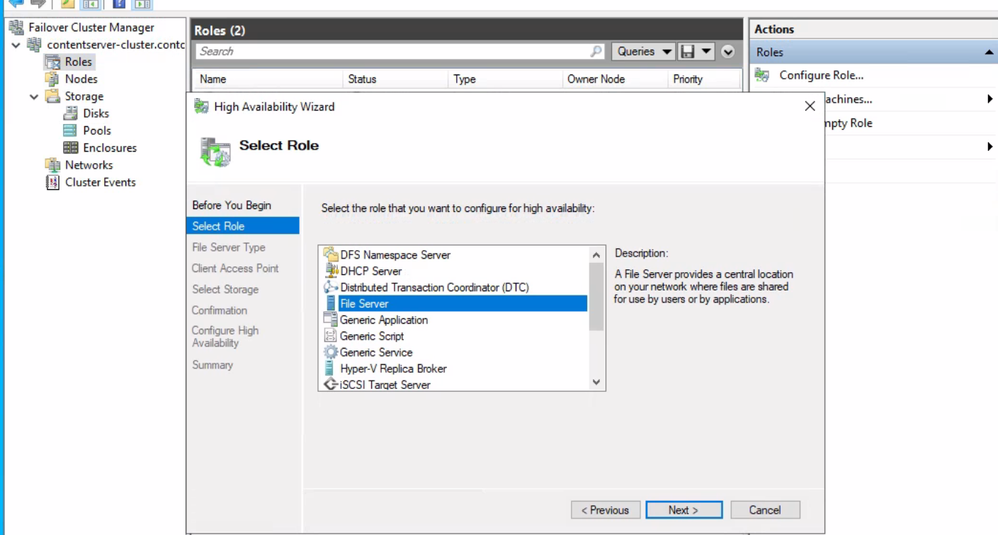Open Enclosures under Storage

[109, 148]
